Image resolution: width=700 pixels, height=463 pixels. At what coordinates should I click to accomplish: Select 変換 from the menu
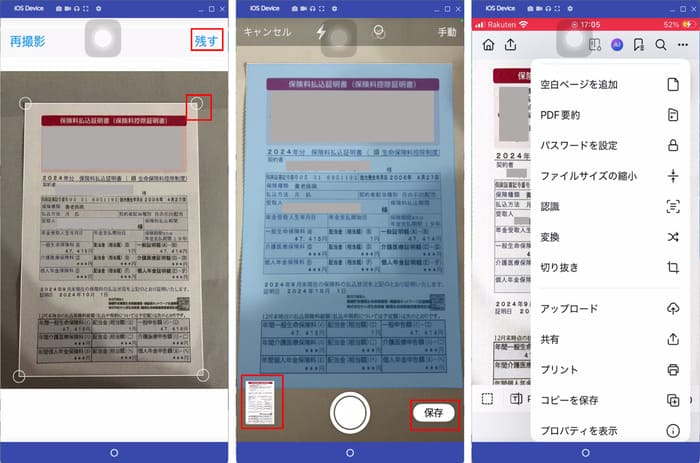point(610,237)
